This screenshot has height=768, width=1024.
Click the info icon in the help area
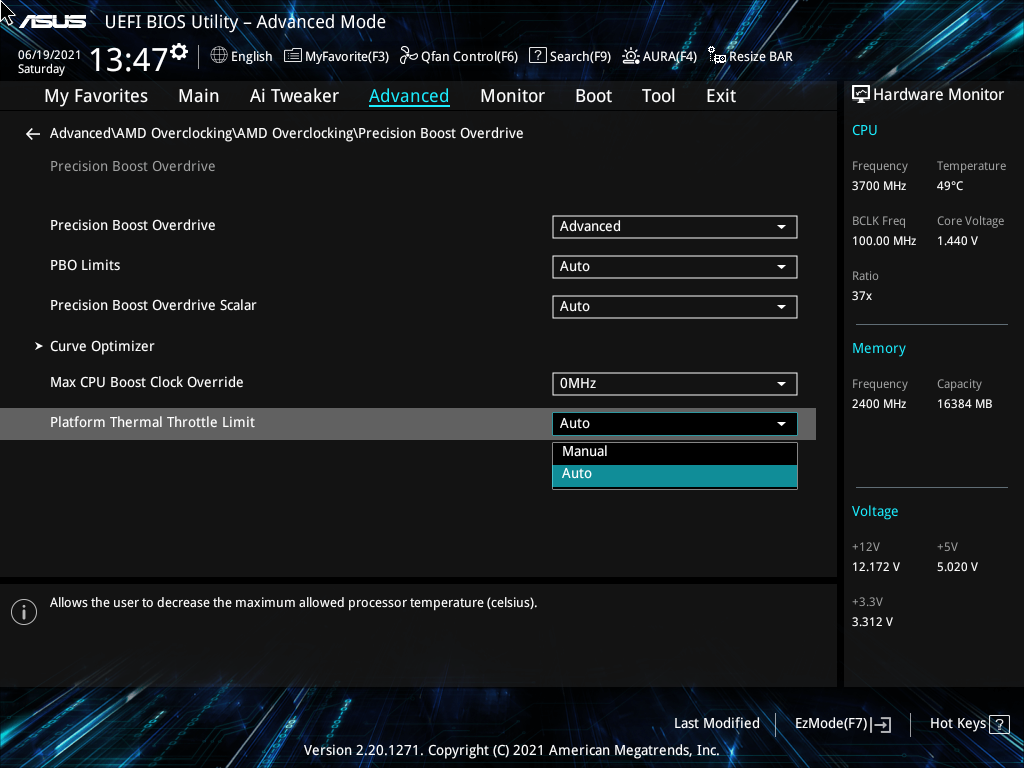[x=24, y=611]
